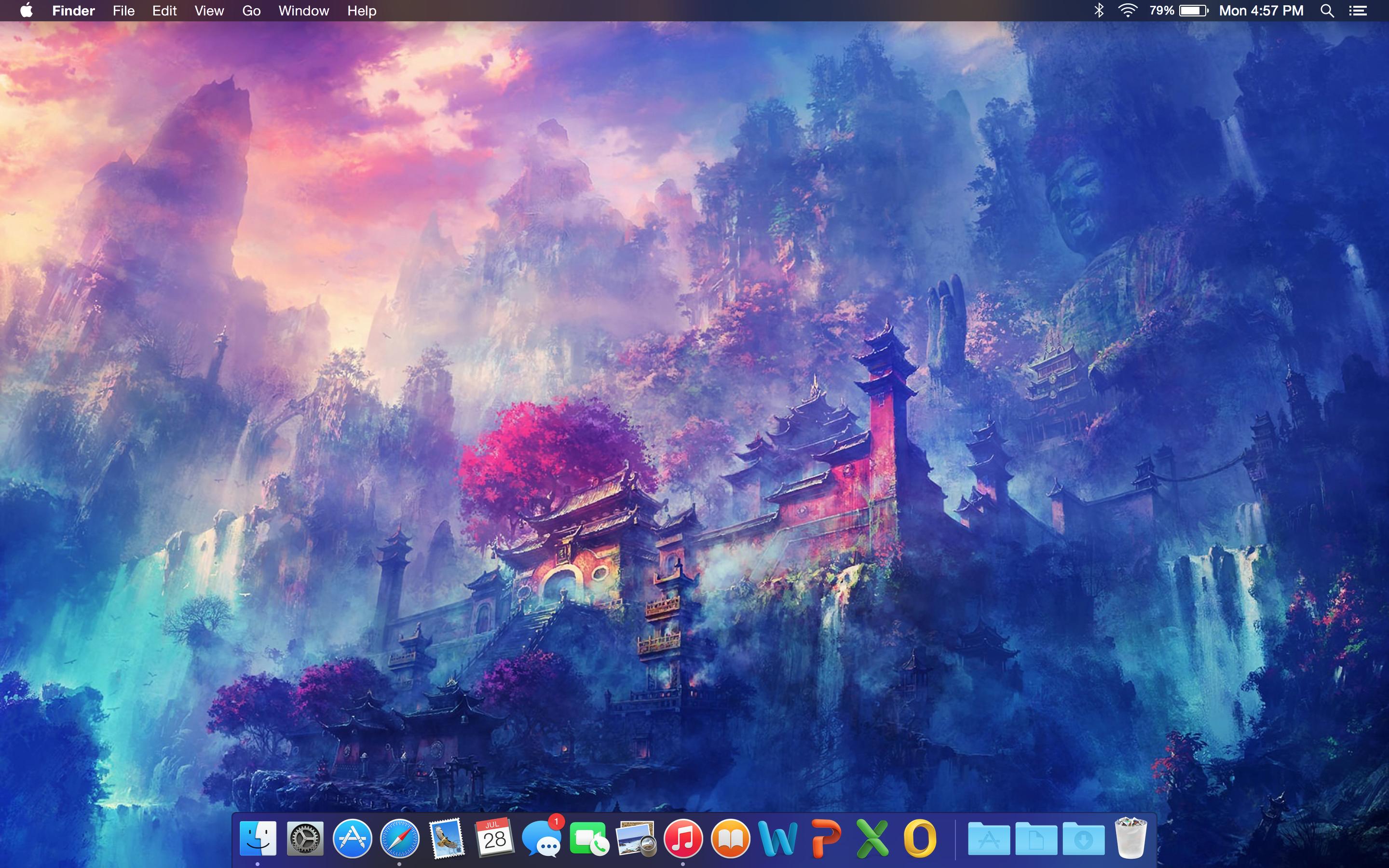Launch System Preferences from the Dock
This screenshot has height=868, width=1389.
305,838
